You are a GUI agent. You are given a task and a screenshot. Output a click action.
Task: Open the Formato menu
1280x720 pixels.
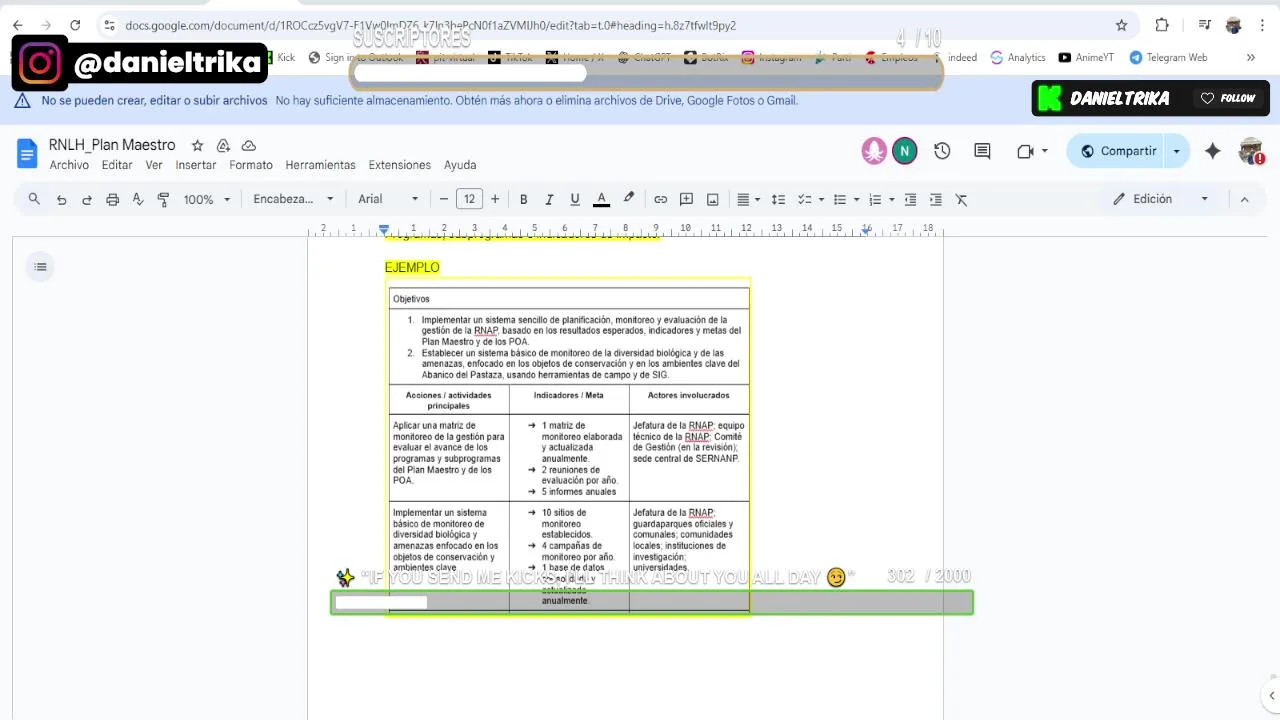251,165
